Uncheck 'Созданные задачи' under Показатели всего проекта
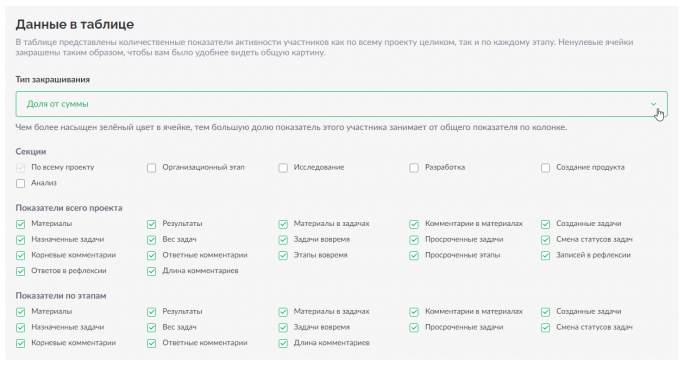This screenshot has width=690, height=375. pyautogui.click(x=546, y=224)
